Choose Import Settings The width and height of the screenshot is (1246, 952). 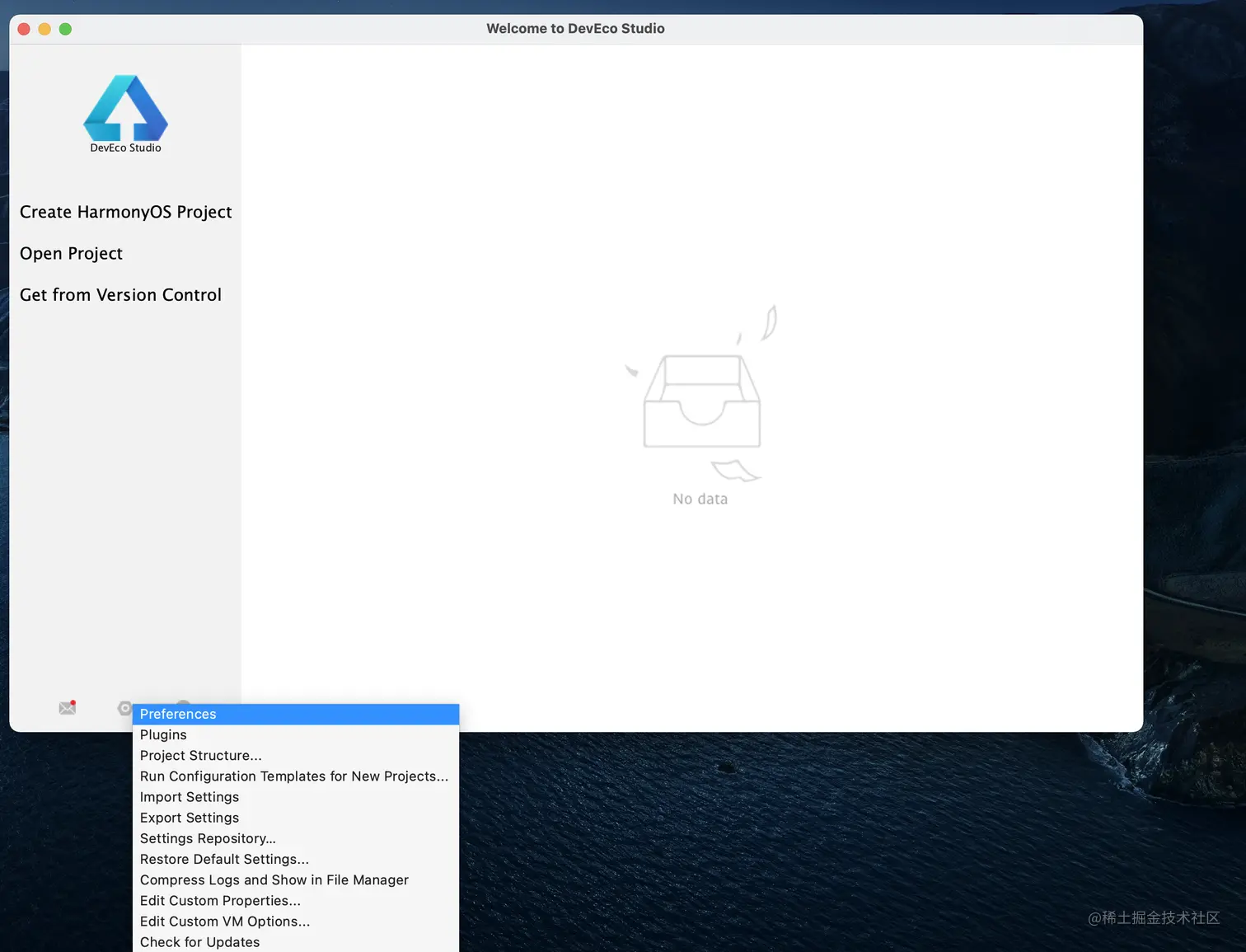pos(296,797)
